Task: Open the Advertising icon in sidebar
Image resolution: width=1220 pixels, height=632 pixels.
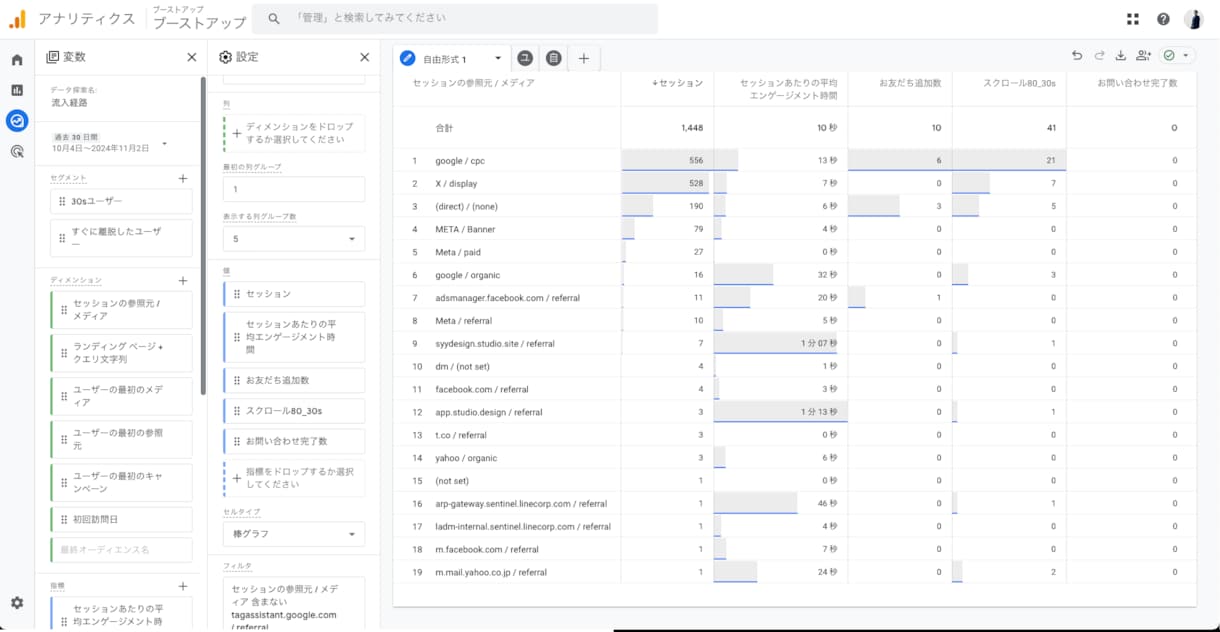Action: click(17, 152)
